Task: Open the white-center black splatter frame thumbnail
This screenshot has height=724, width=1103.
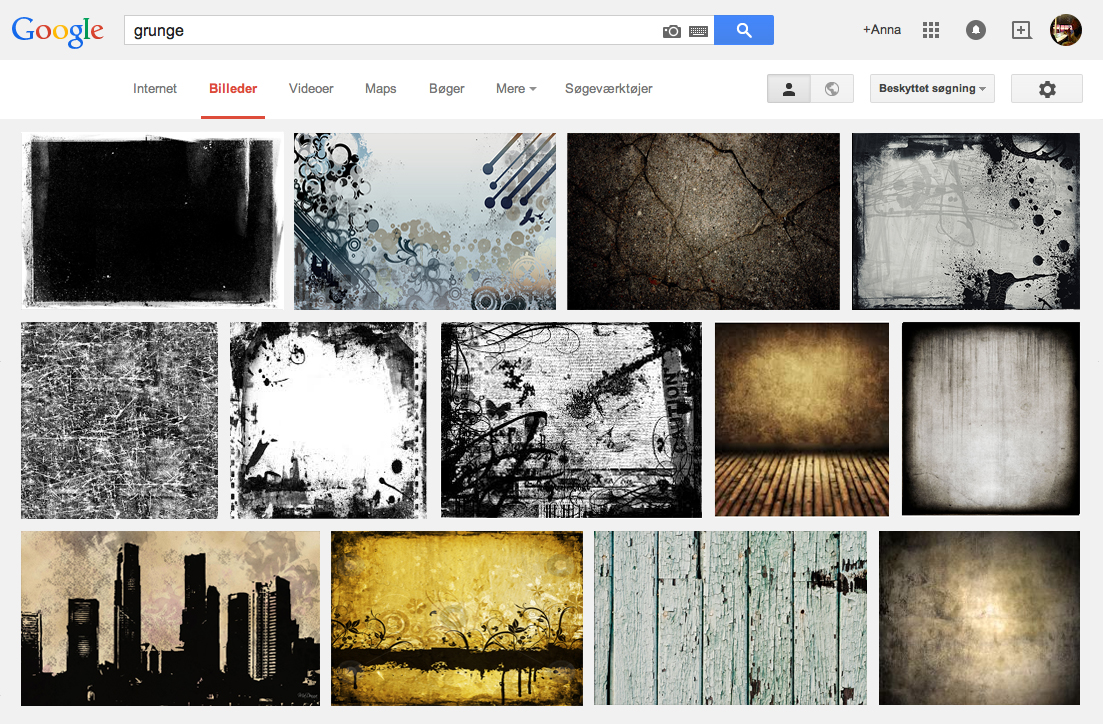Action: point(328,420)
